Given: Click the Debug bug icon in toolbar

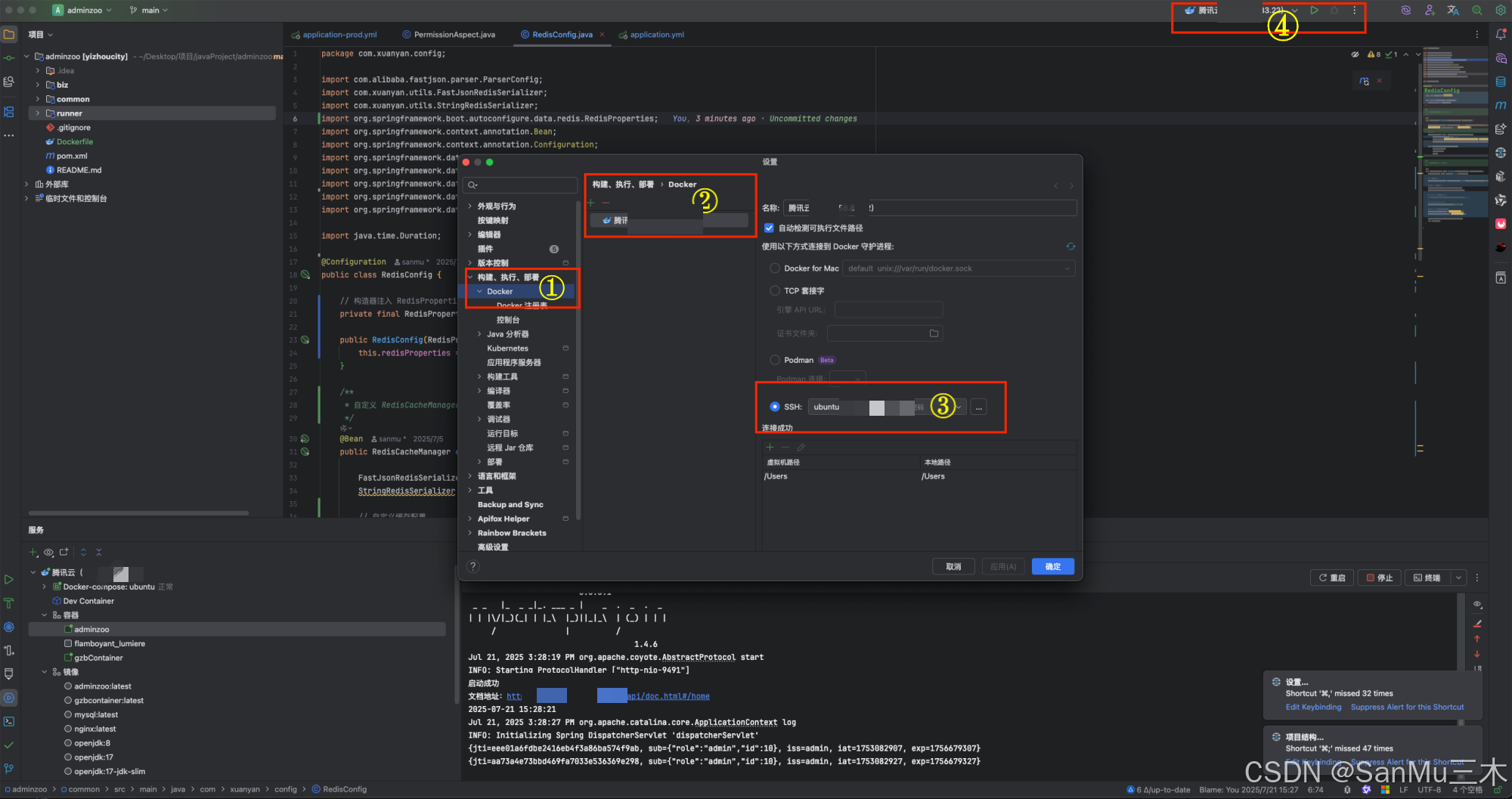Looking at the screenshot, I should point(1334,11).
